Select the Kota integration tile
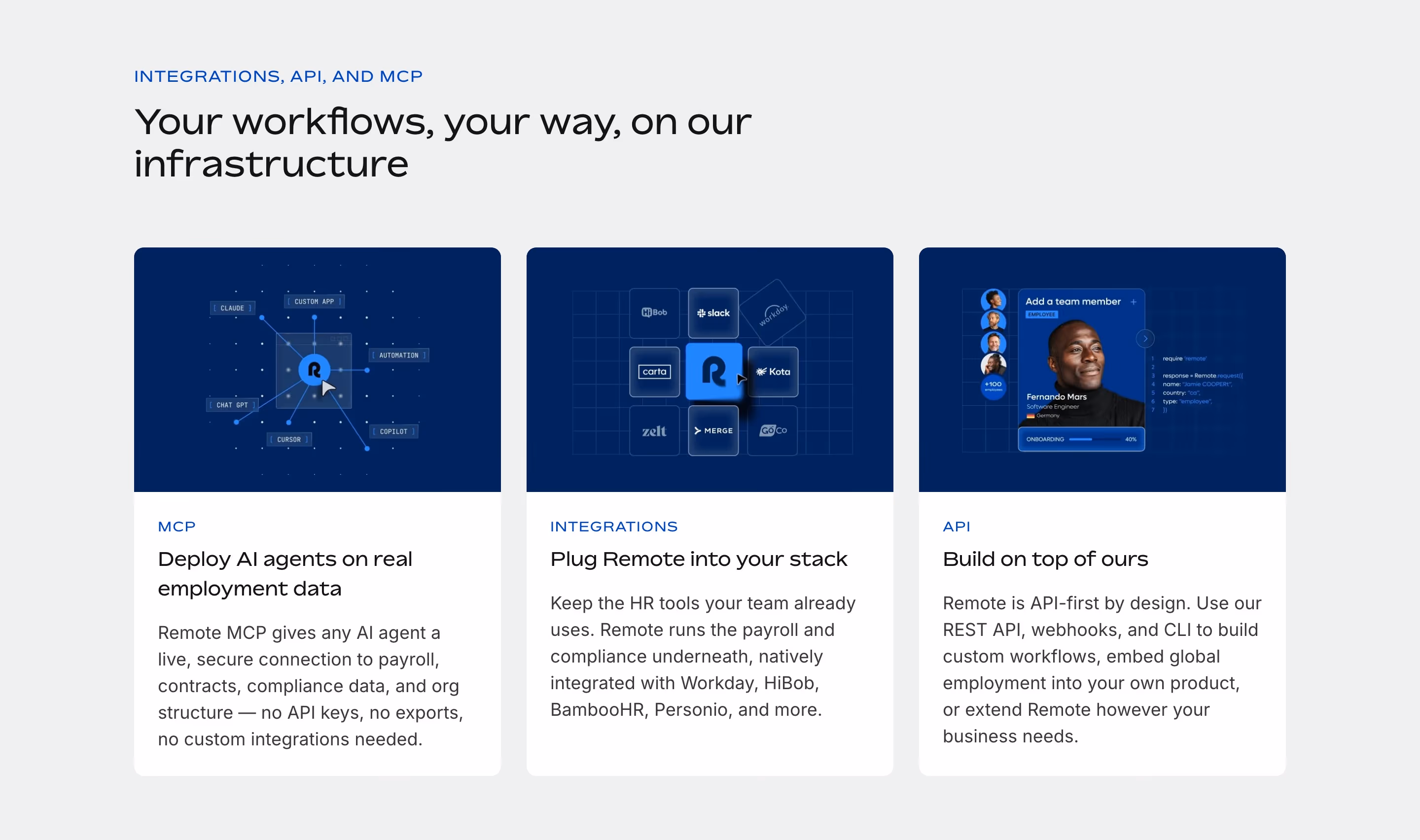 coord(773,372)
